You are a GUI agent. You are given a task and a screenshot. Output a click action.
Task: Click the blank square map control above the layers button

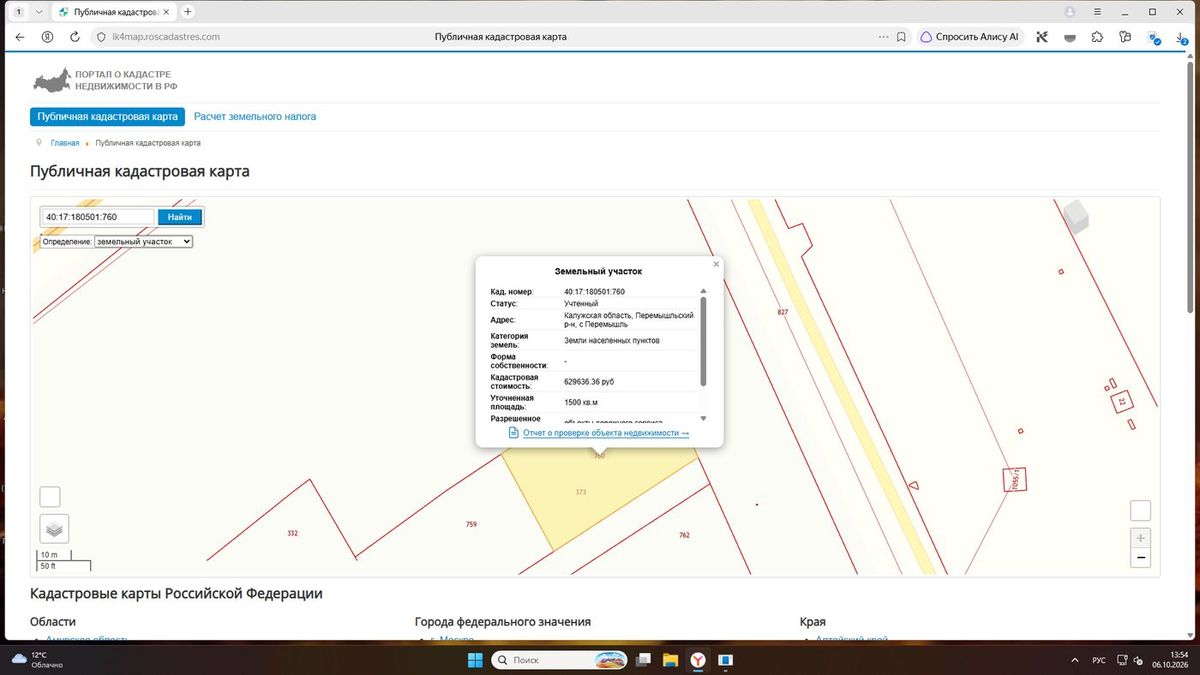pos(50,497)
